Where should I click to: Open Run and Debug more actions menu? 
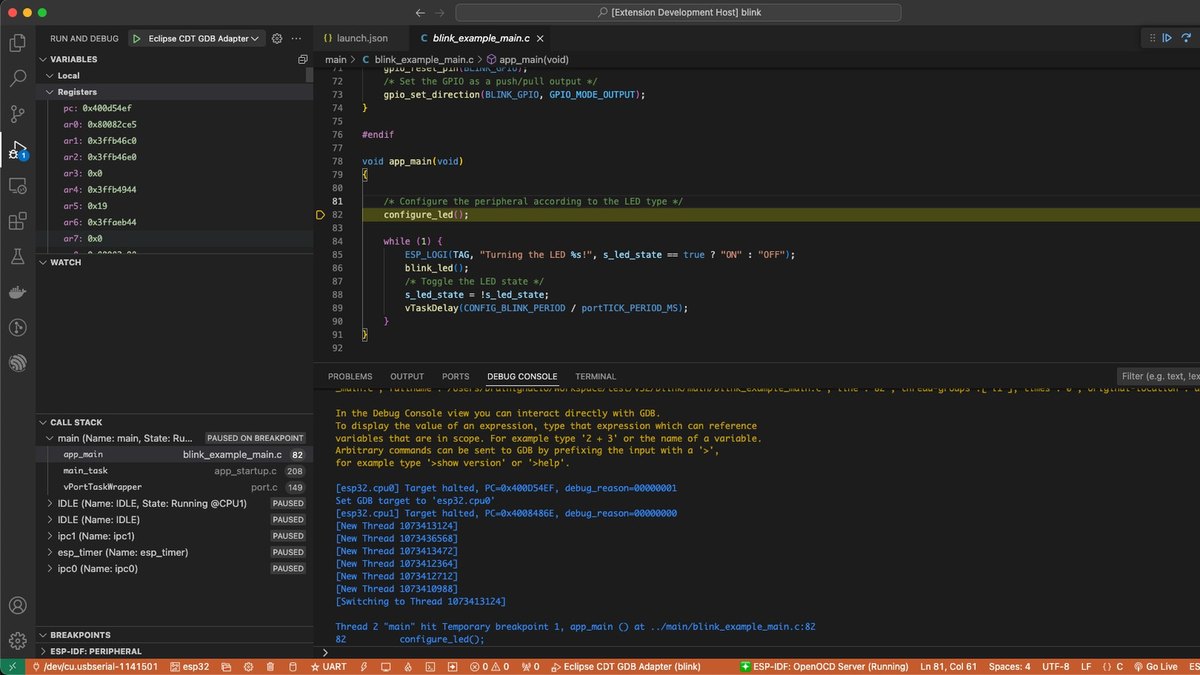point(297,38)
